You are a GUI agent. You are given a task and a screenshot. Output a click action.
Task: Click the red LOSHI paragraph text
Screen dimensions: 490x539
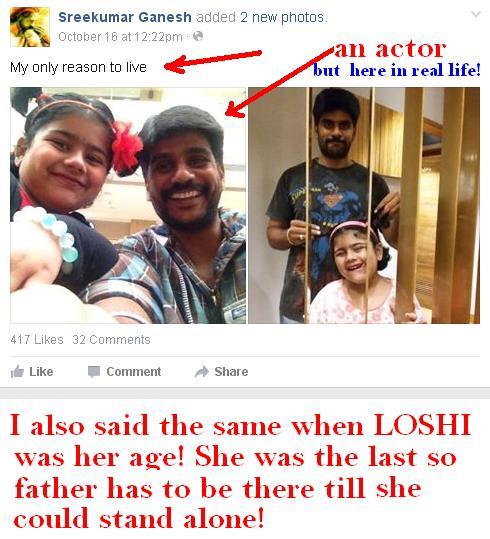pyautogui.click(x=240, y=472)
